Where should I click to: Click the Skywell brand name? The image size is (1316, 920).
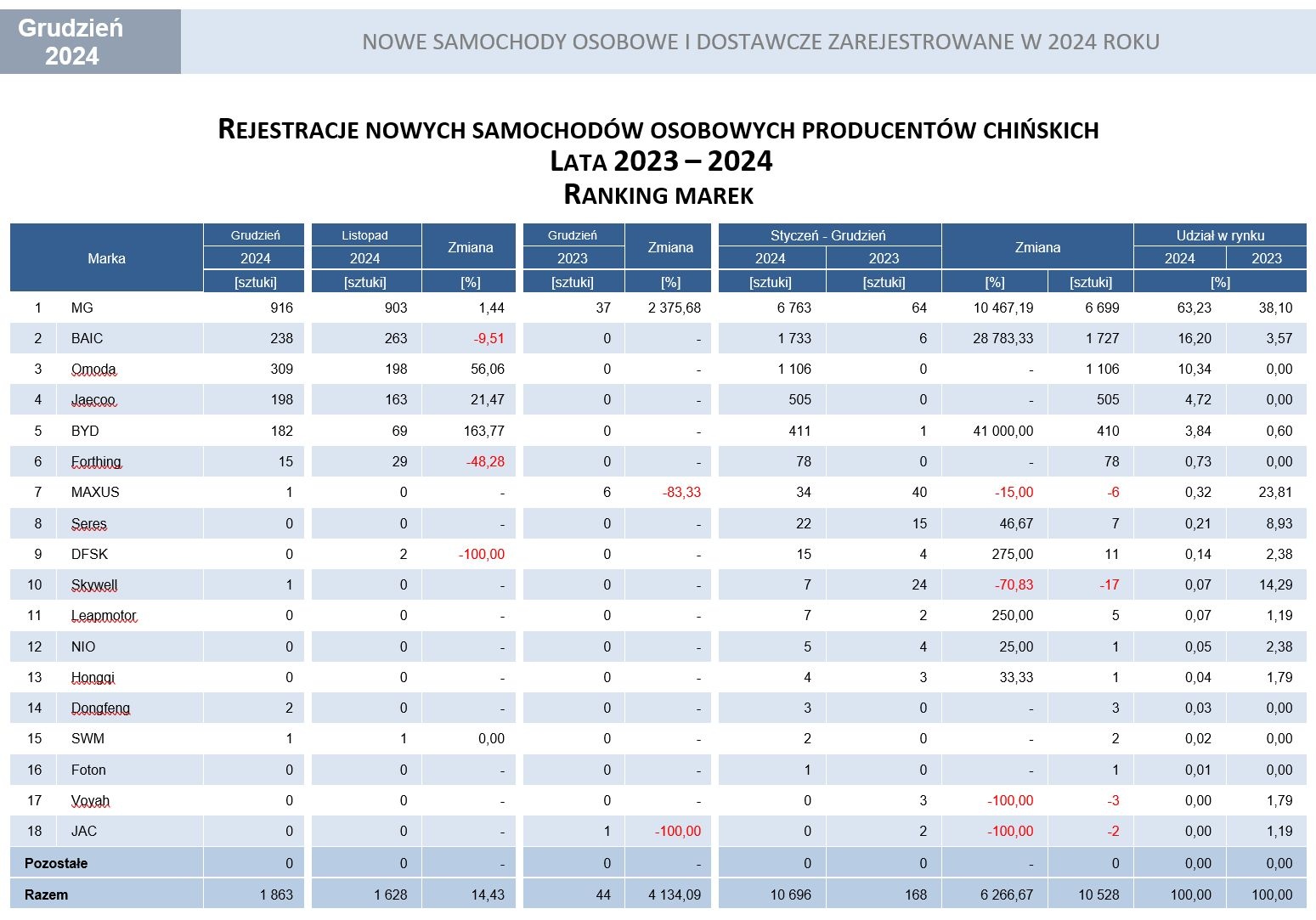coord(94,585)
